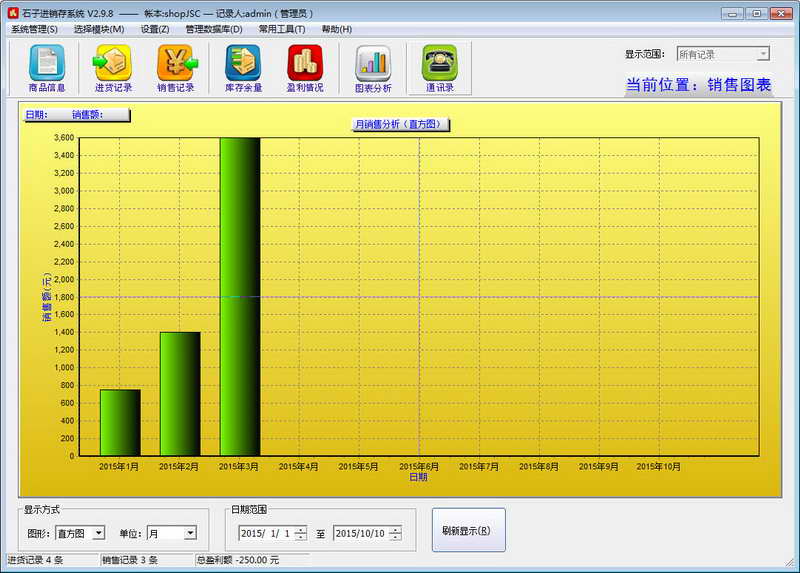Click status bar 总盈利额 -250.00 元
The width and height of the screenshot is (800, 573).
[x=238, y=560]
